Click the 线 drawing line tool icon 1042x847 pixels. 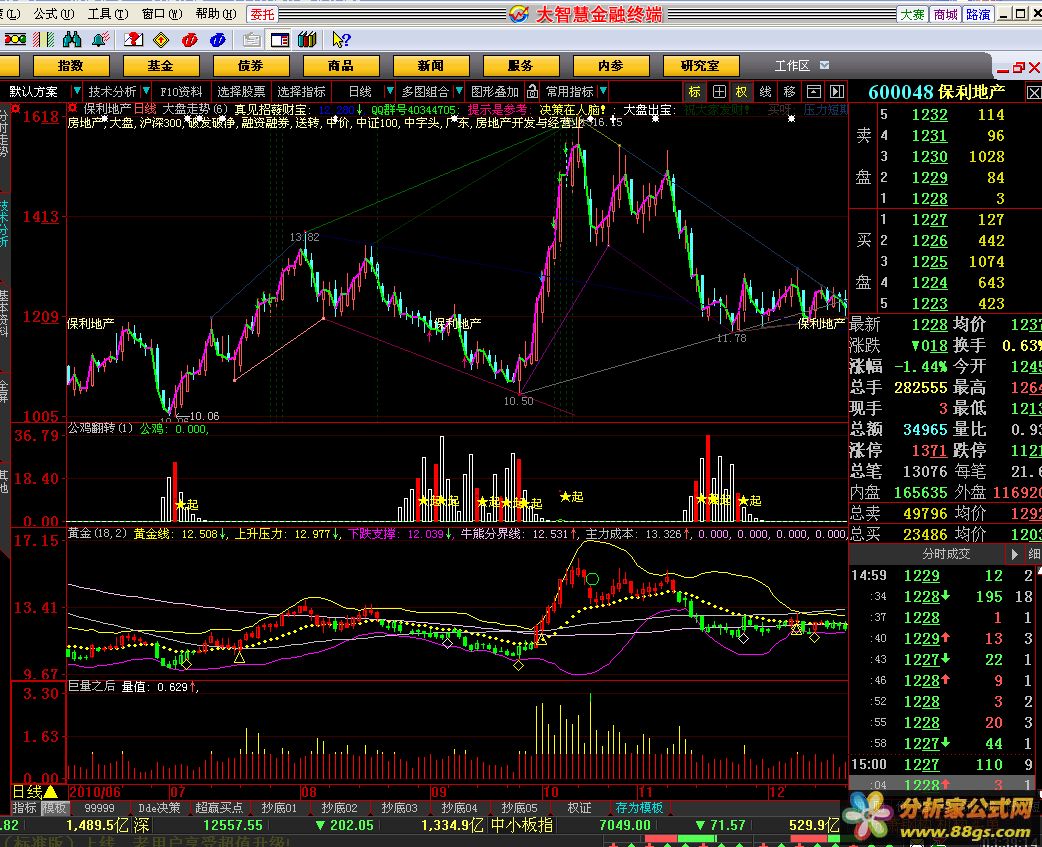[766, 91]
